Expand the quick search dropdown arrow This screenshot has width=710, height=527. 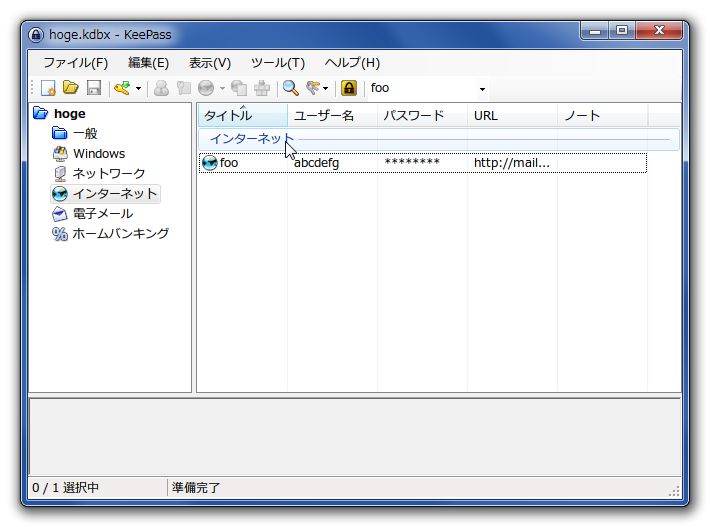482,89
